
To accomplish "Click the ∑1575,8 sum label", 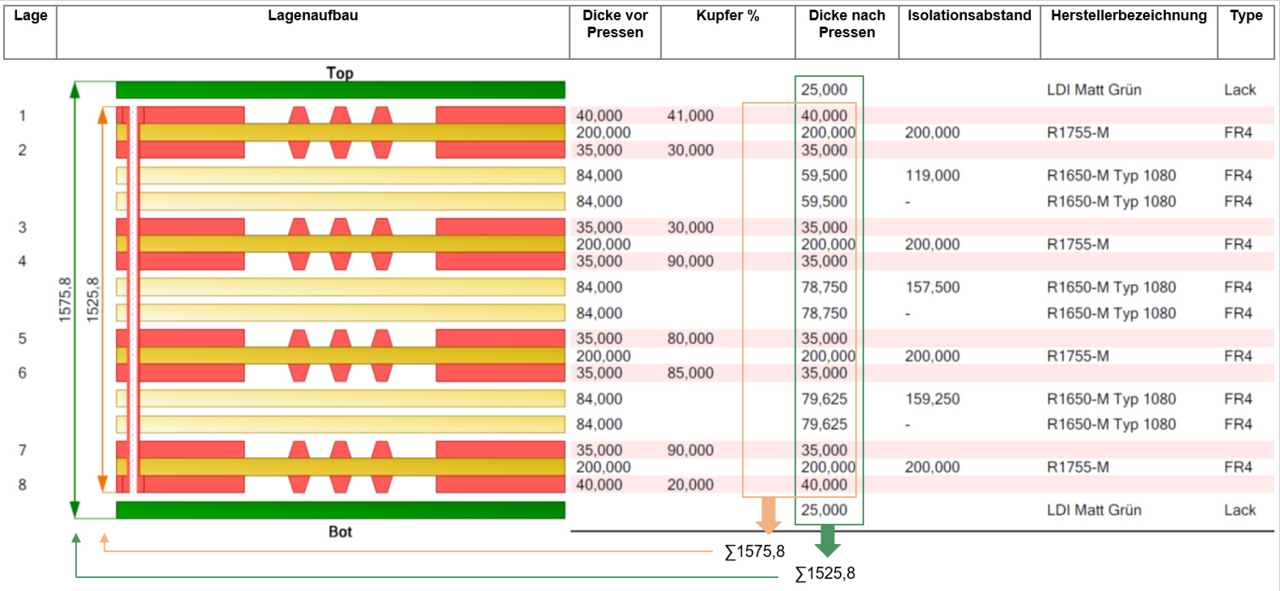I will [x=754, y=551].
